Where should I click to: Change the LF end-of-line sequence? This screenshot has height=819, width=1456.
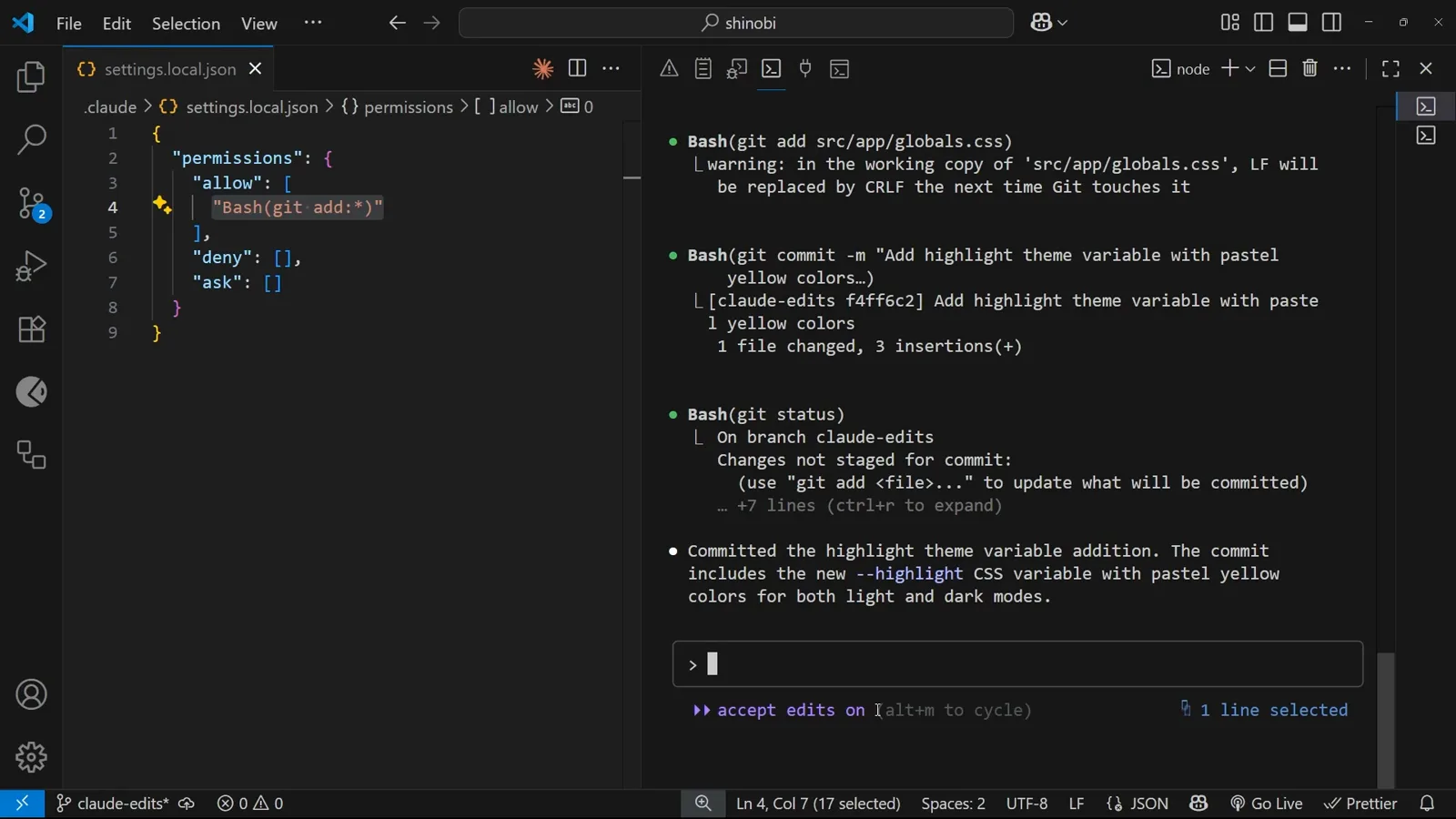[1077, 804]
